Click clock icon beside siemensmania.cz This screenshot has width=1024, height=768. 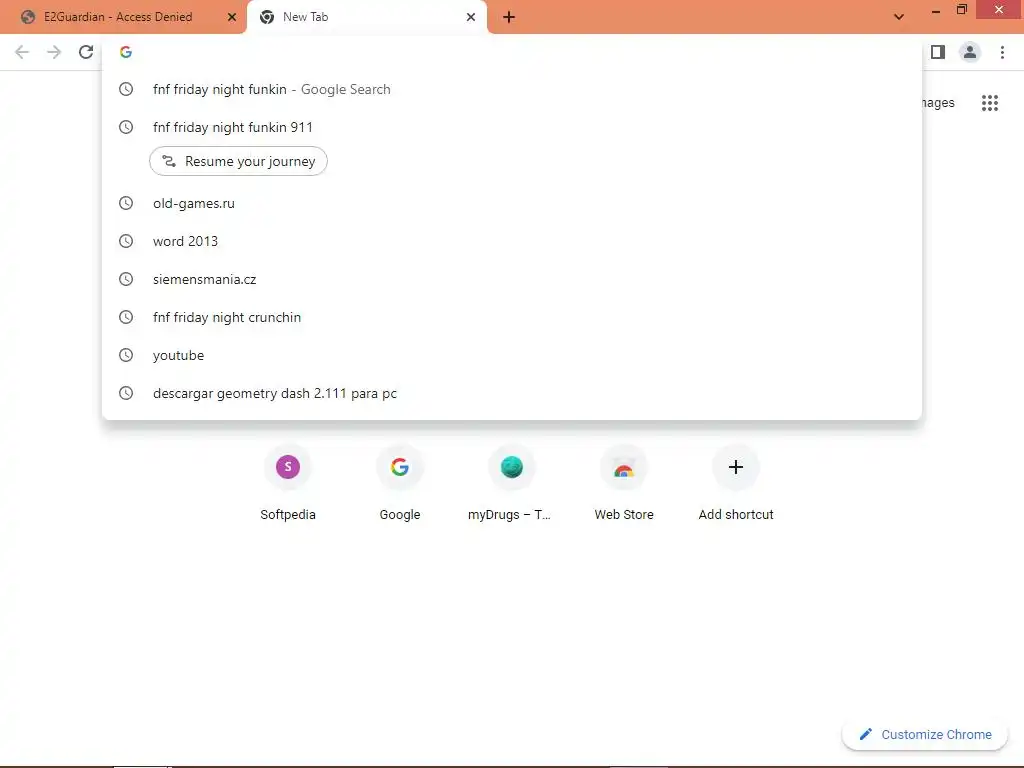tap(126, 279)
